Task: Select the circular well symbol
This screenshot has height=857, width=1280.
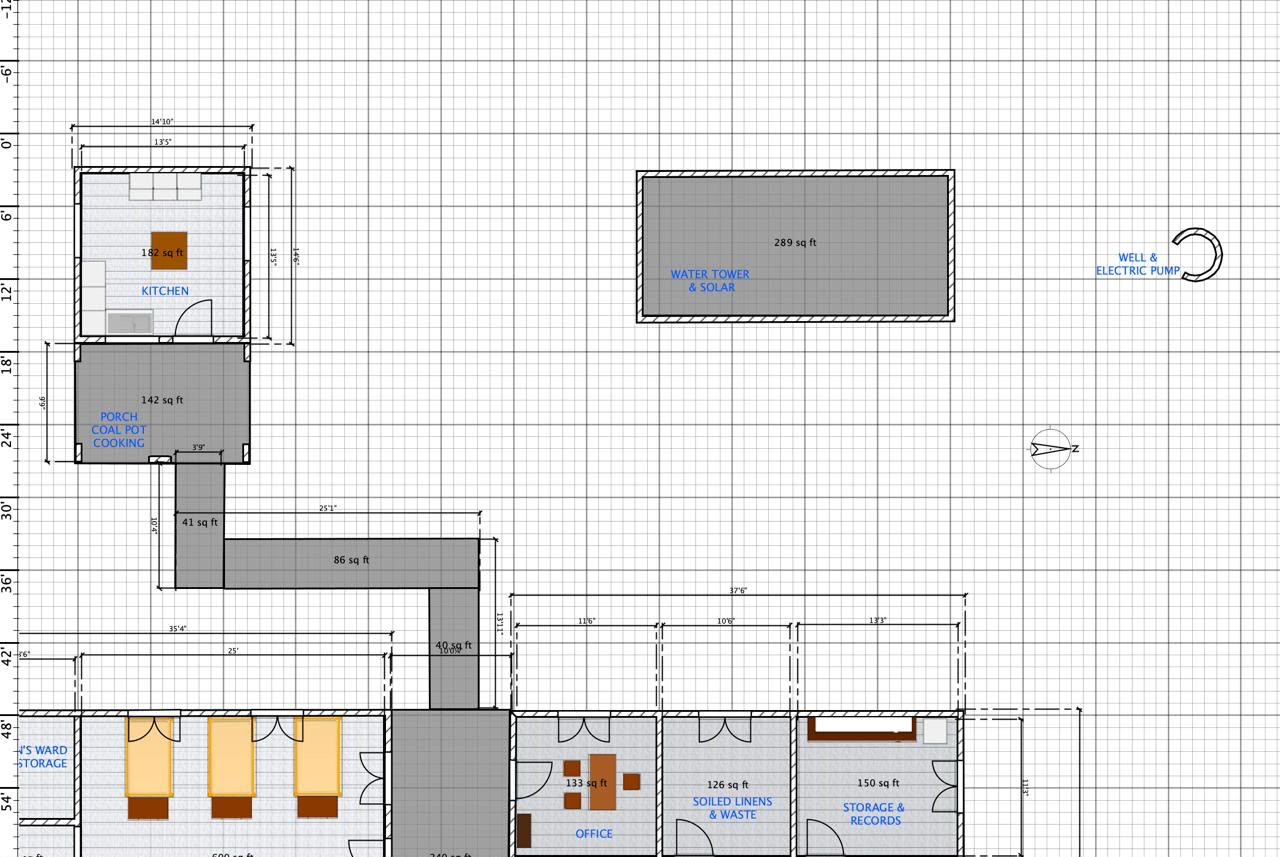Action: [1198, 255]
